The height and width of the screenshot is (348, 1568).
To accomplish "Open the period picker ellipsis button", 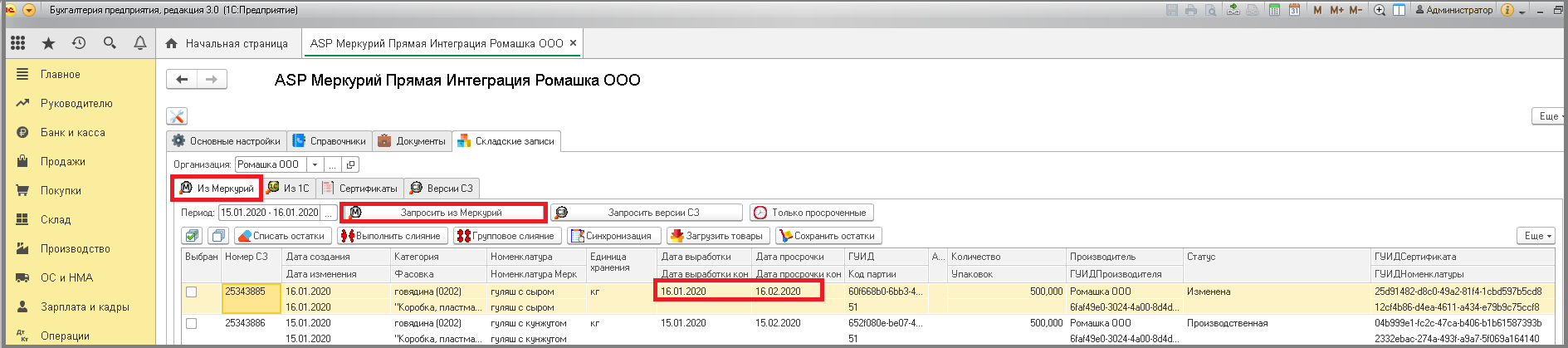I will tap(329, 213).
